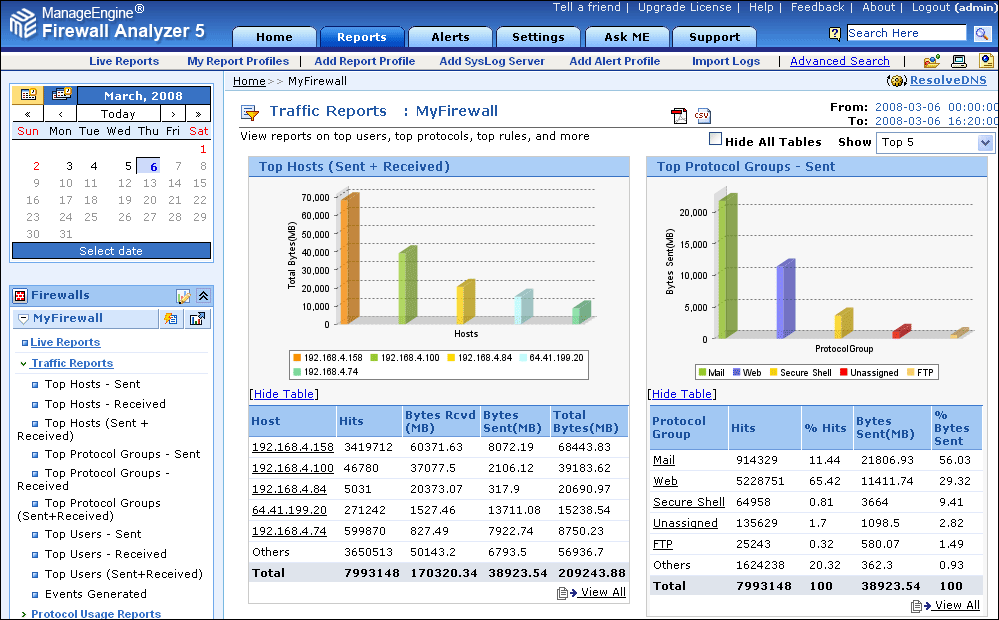Image resolution: width=999 pixels, height=620 pixels.
Task: Check the Hide All Tables checkbox
Action: coord(715,140)
